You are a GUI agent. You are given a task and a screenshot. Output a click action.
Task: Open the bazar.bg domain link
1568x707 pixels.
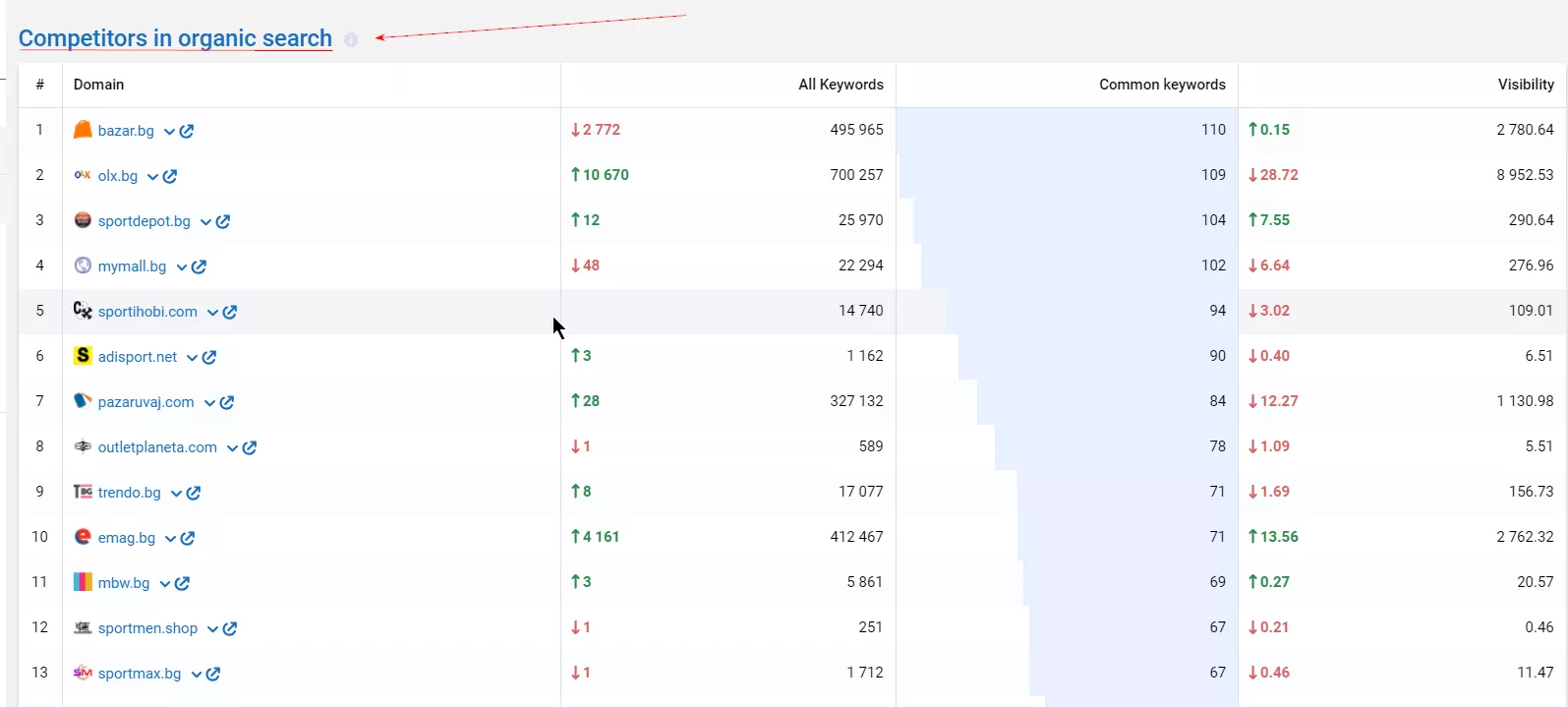coord(126,131)
